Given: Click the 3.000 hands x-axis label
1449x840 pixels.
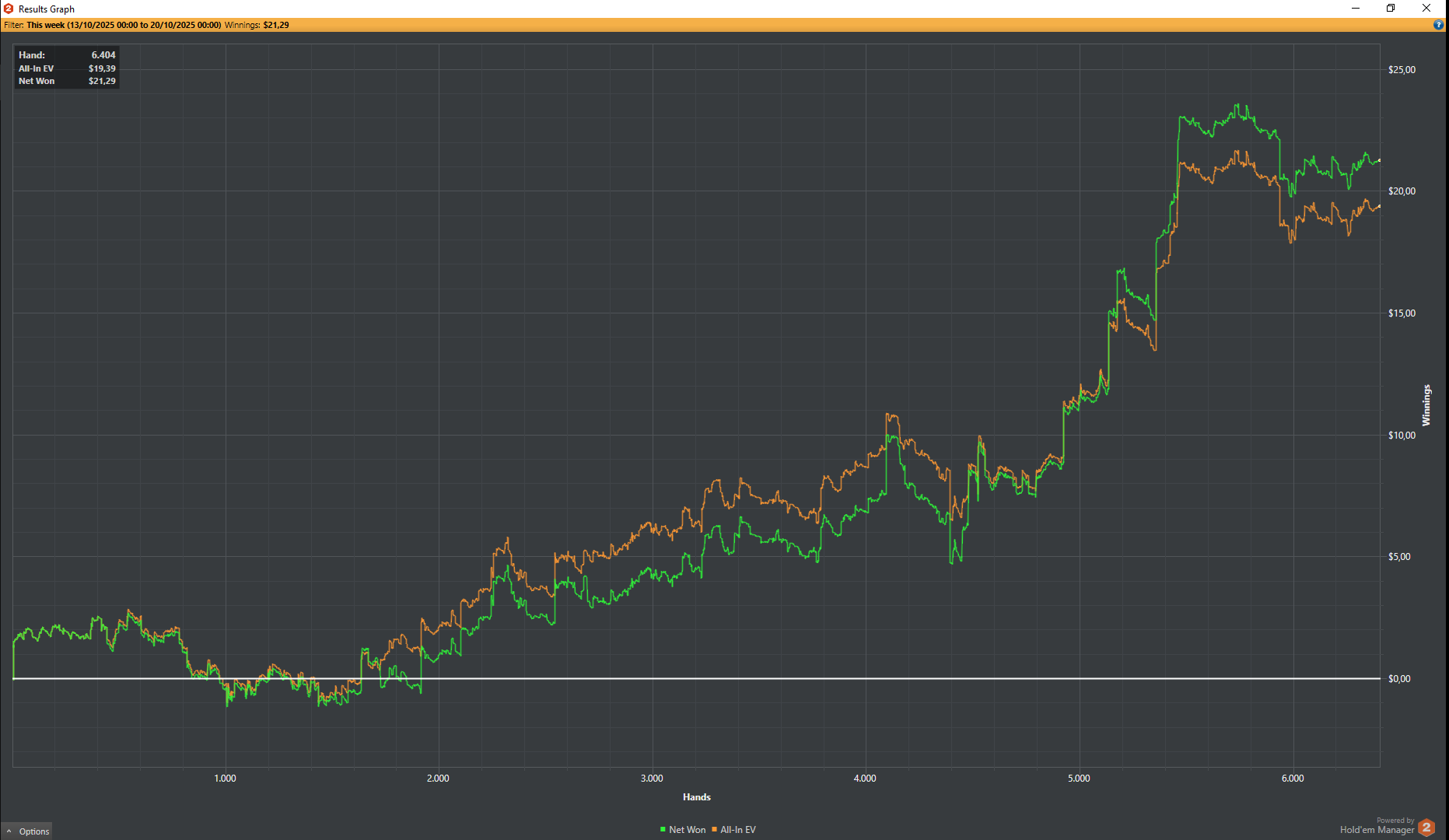Looking at the screenshot, I should (x=652, y=779).
